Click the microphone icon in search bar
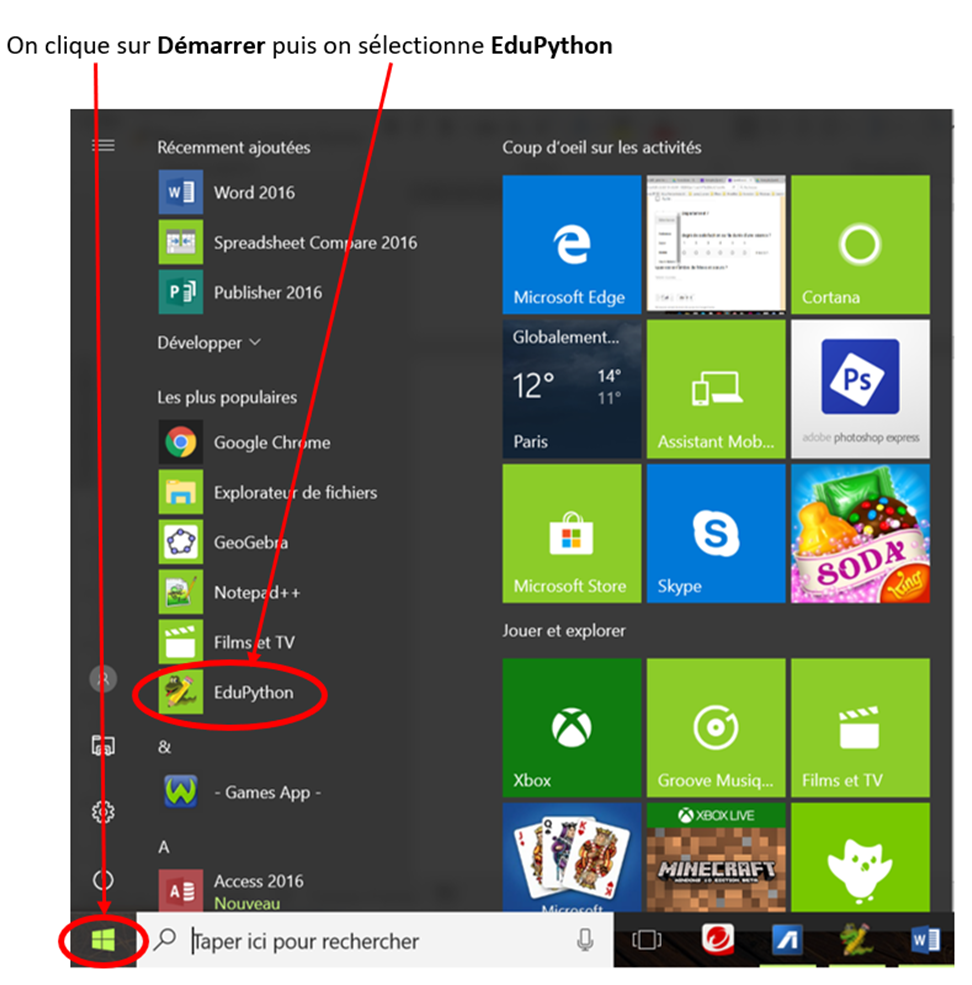This screenshot has height=985, width=972. tap(585, 940)
